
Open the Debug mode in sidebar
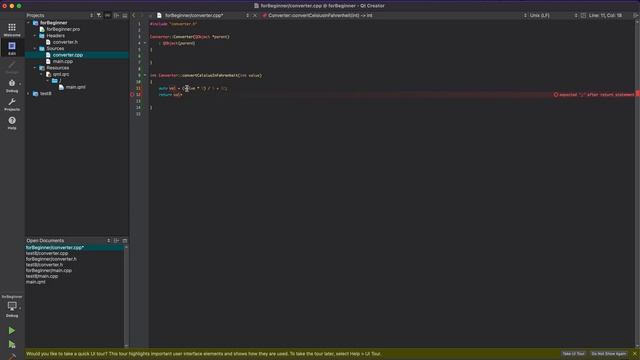coord(12,86)
